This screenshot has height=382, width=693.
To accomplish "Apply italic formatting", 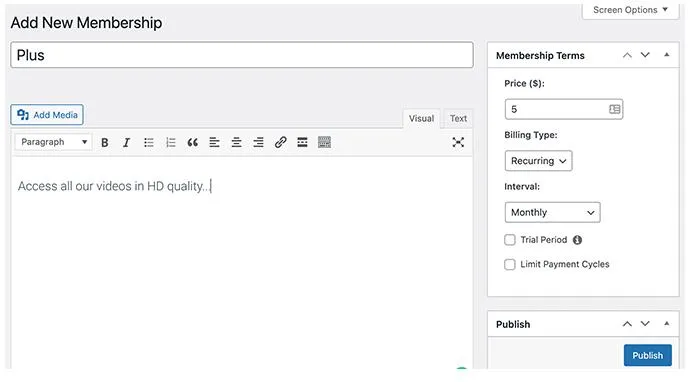I will pyautogui.click(x=126, y=142).
